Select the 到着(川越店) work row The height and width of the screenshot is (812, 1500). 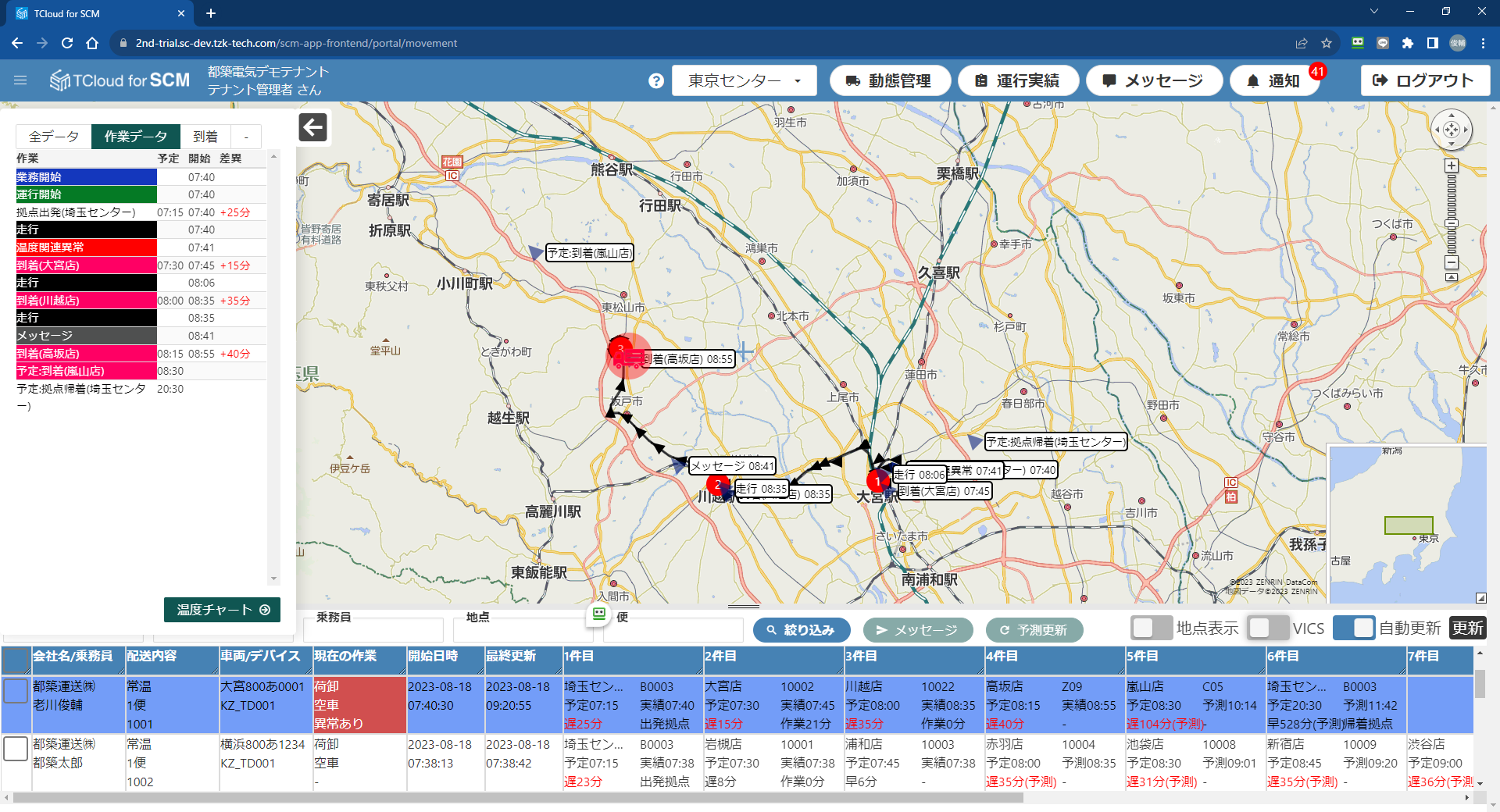coord(141,301)
